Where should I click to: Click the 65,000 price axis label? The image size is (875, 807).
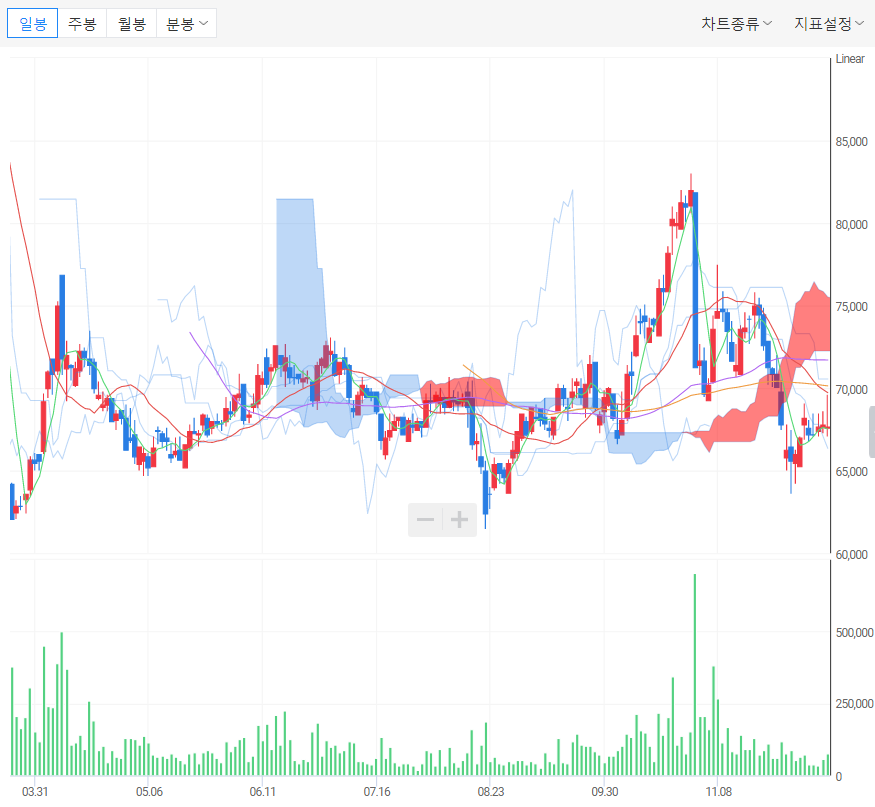pyautogui.click(x=852, y=472)
